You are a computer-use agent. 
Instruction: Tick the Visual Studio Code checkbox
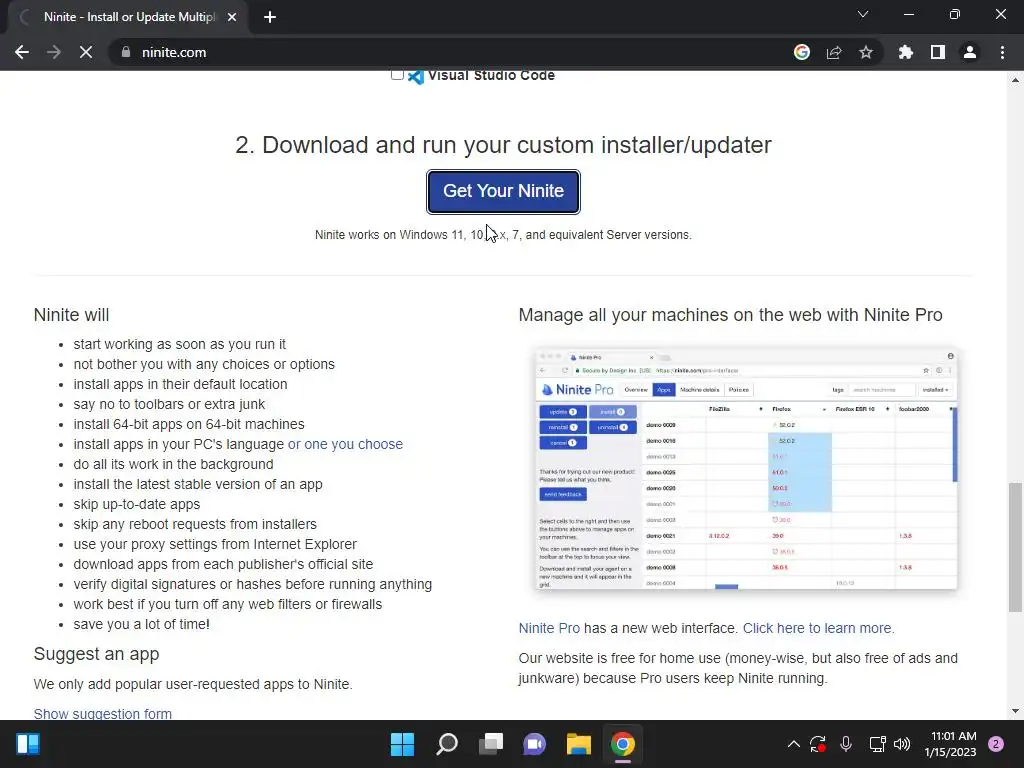[x=397, y=74]
